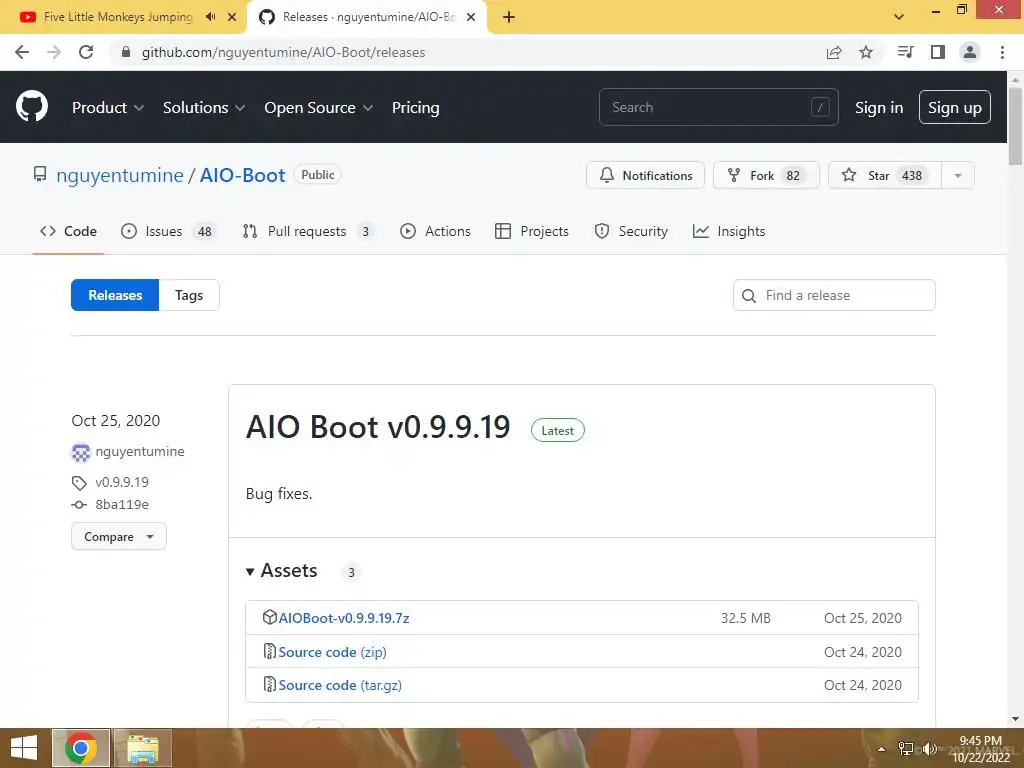Open a new browser tab with plus icon
The height and width of the screenshot is (768, 1024).
click(x=509, y=17)
